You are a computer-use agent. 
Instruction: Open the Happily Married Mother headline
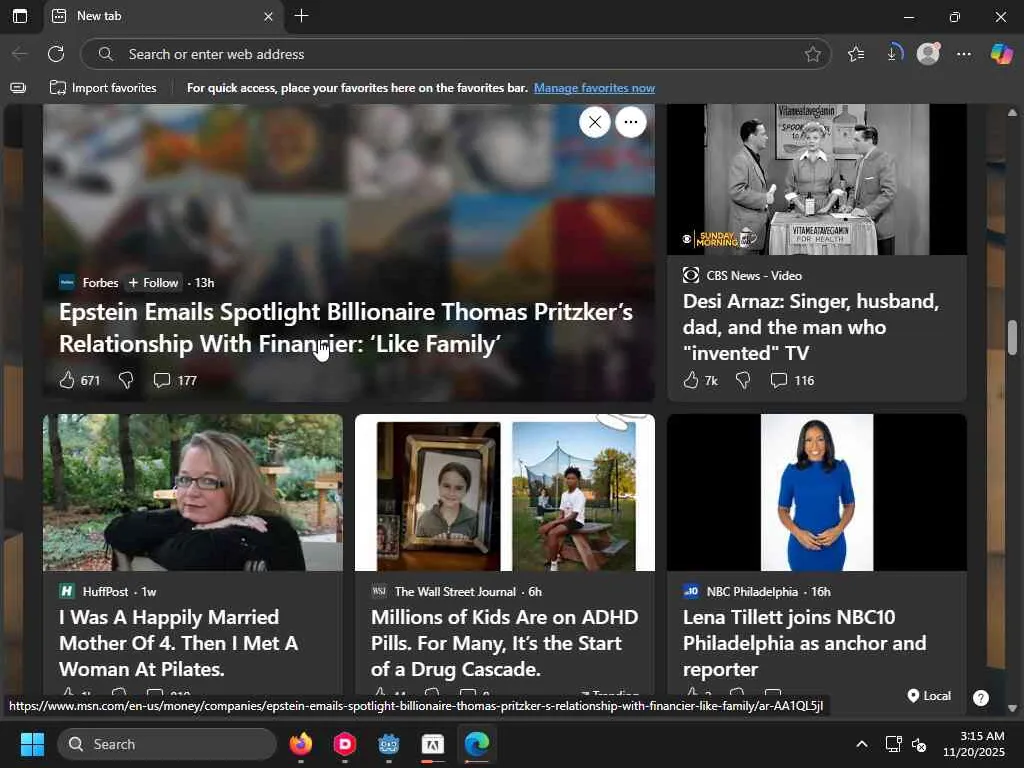[x=178, y=643]
